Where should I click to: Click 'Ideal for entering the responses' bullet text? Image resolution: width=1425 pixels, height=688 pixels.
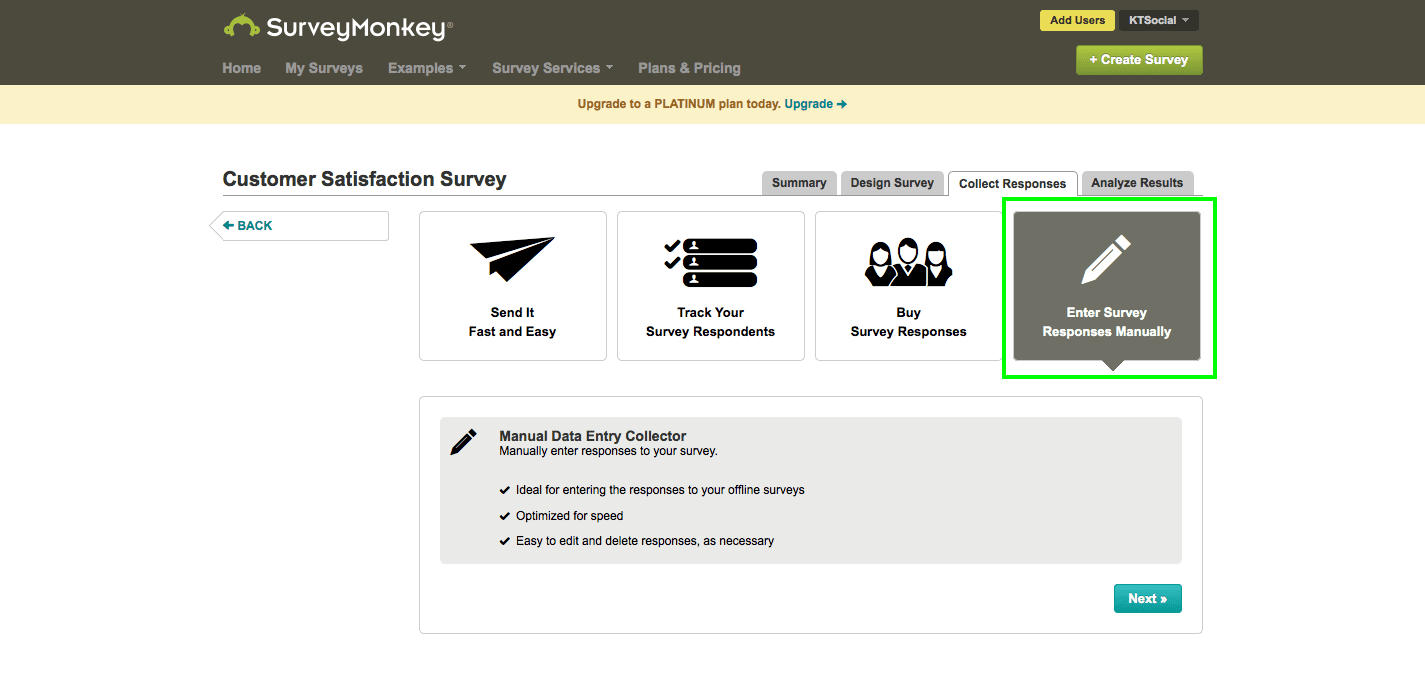(x=660, y=490)
